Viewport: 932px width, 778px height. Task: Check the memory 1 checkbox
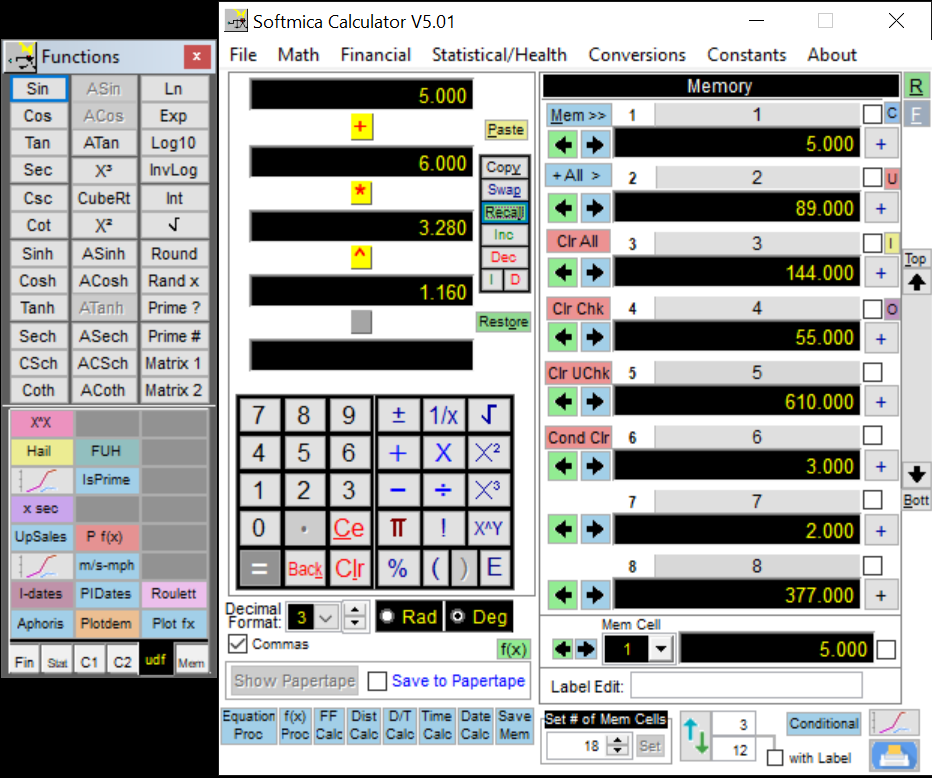[x=872, y=114]
